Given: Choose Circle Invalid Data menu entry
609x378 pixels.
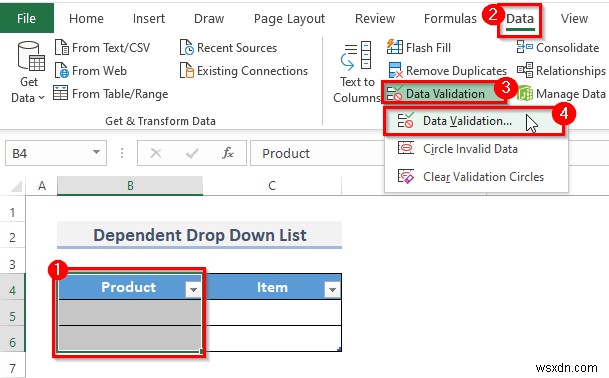Looking at the screenshot, I should tap(476, 149).
